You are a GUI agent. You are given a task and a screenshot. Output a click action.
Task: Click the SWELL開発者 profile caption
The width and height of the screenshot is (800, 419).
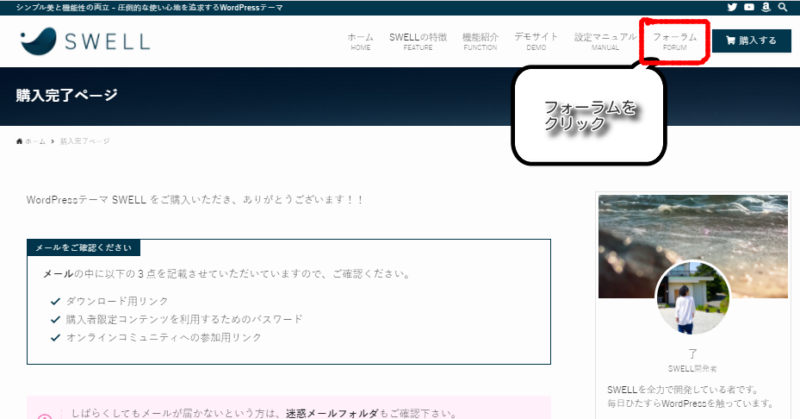(692, 368)
